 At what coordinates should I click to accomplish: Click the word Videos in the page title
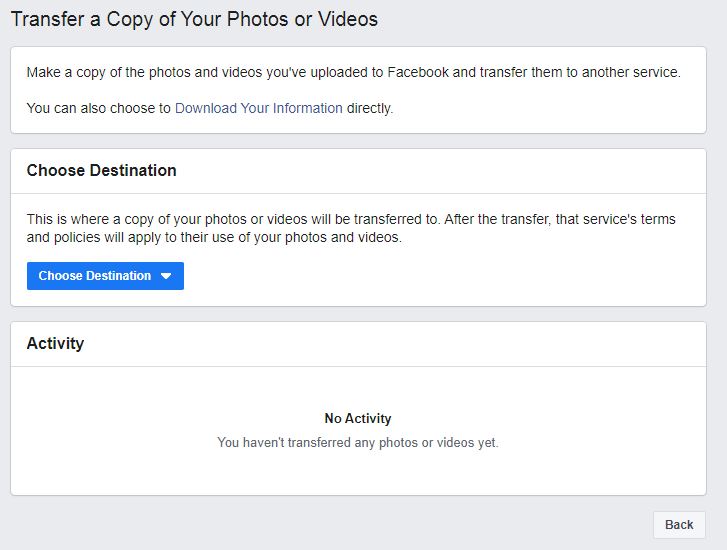(348, 19)
